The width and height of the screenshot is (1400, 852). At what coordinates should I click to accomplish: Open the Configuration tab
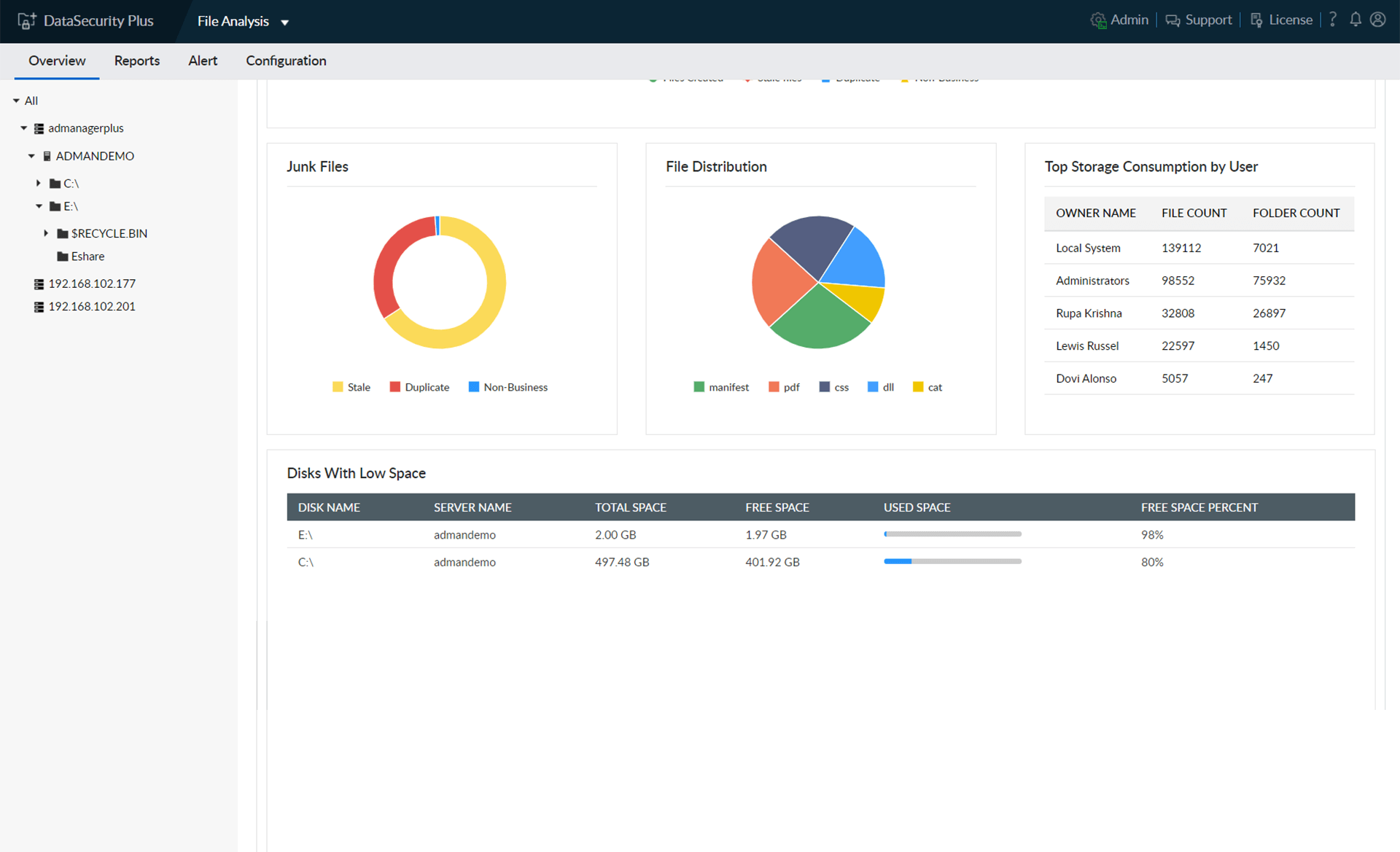(x=285, y=60)
